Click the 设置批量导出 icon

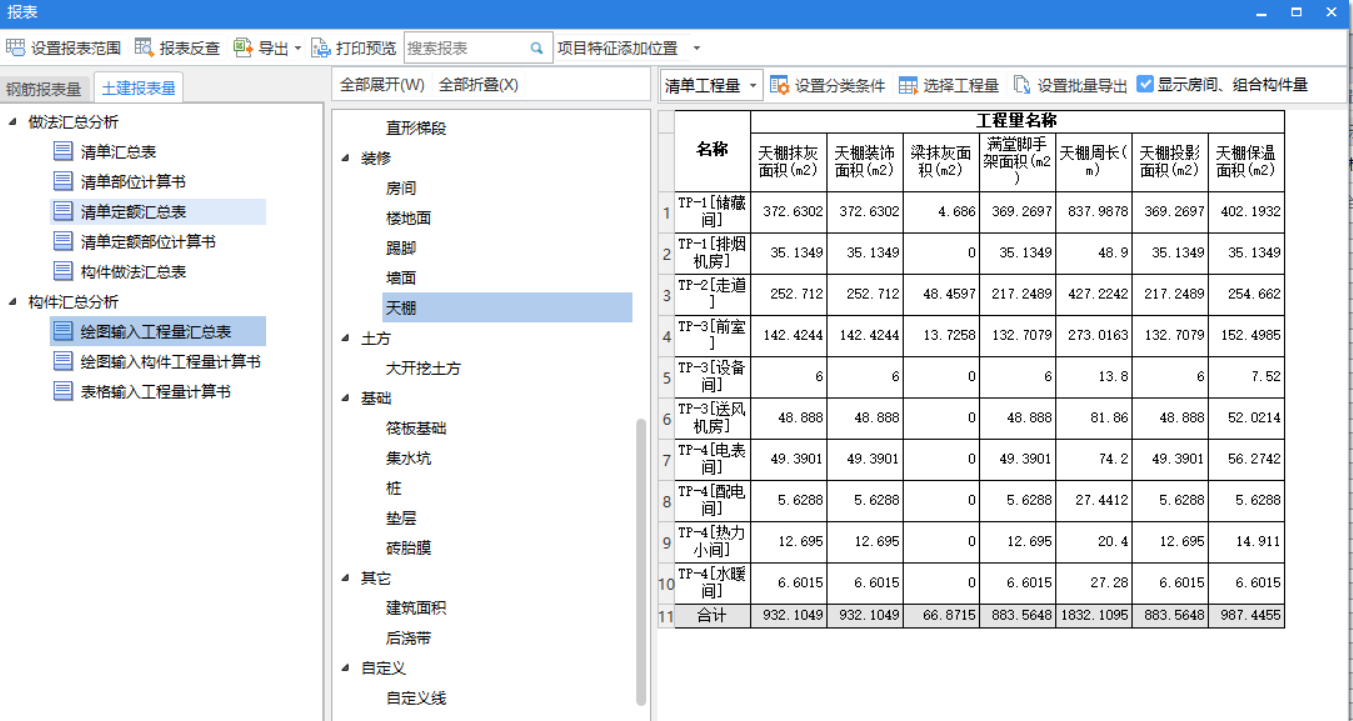(1021, 85)
